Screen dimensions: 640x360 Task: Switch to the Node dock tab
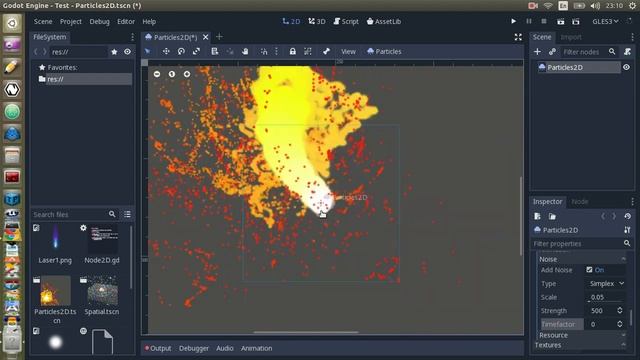tap(580, 202)
